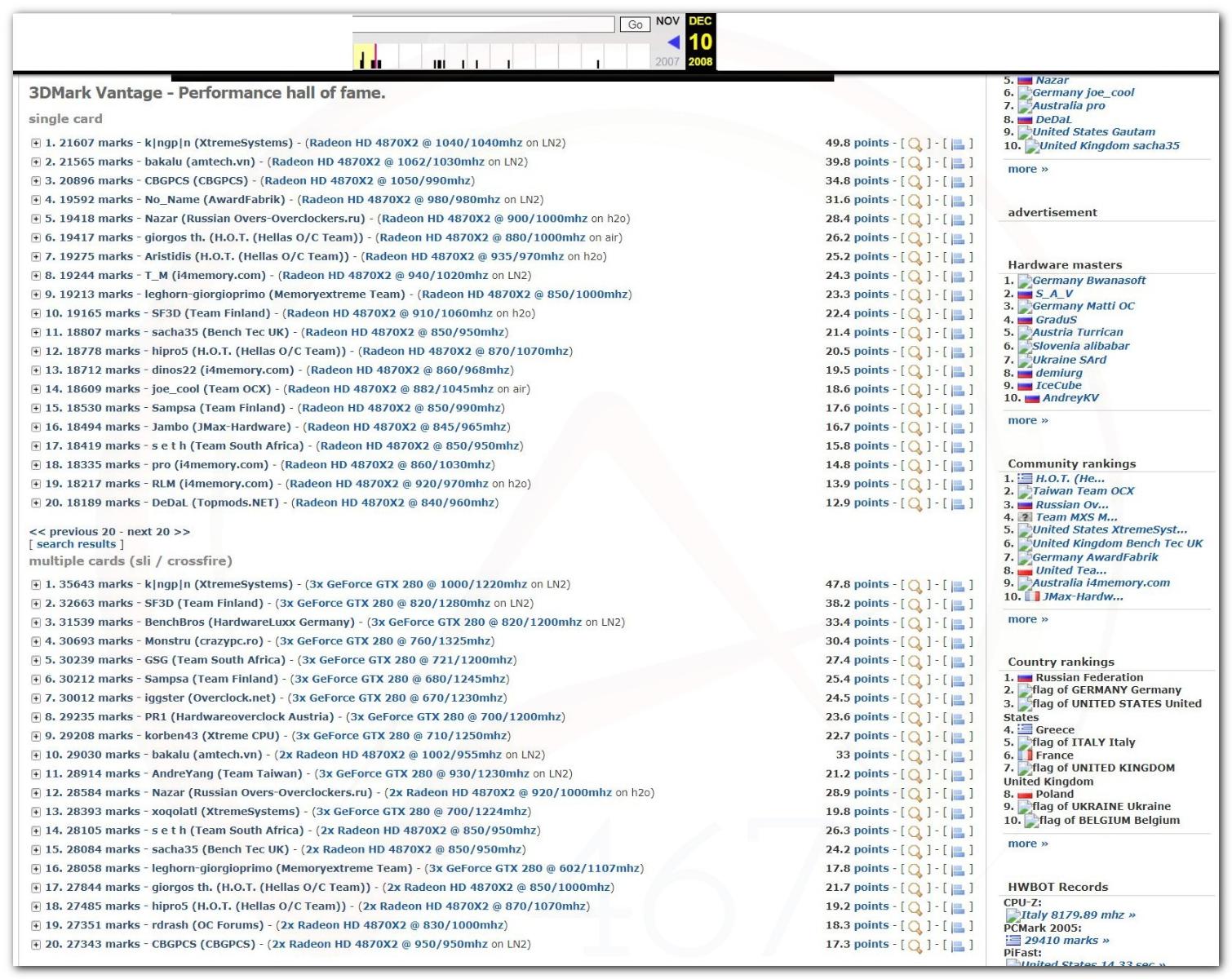This screenshot has height=979, width=1232.
Task: Expand the Nazar 19418 marks entry
Action: pyautogui.click(x=36, y=219)
